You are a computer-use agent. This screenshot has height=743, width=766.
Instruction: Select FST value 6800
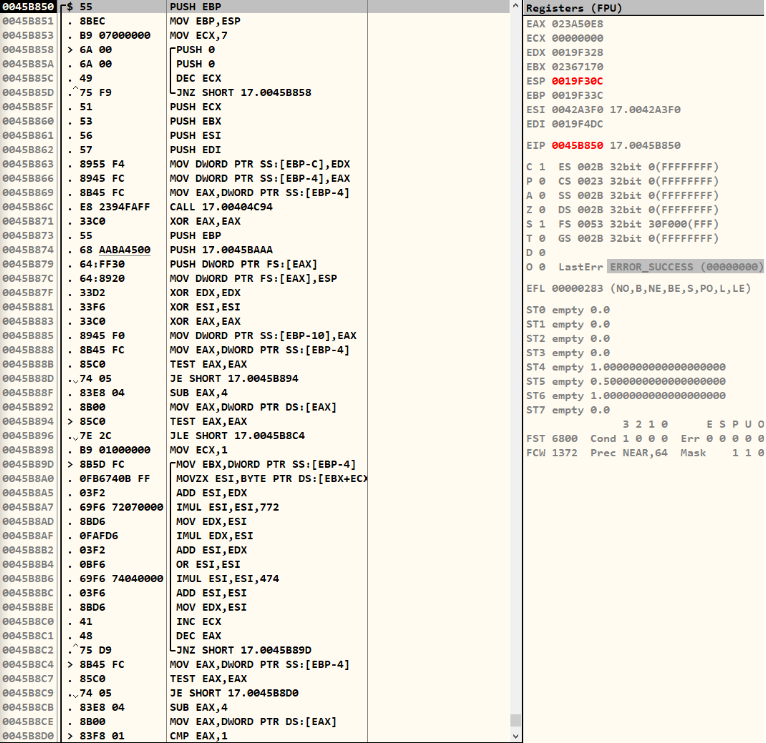tap(564, 439)
